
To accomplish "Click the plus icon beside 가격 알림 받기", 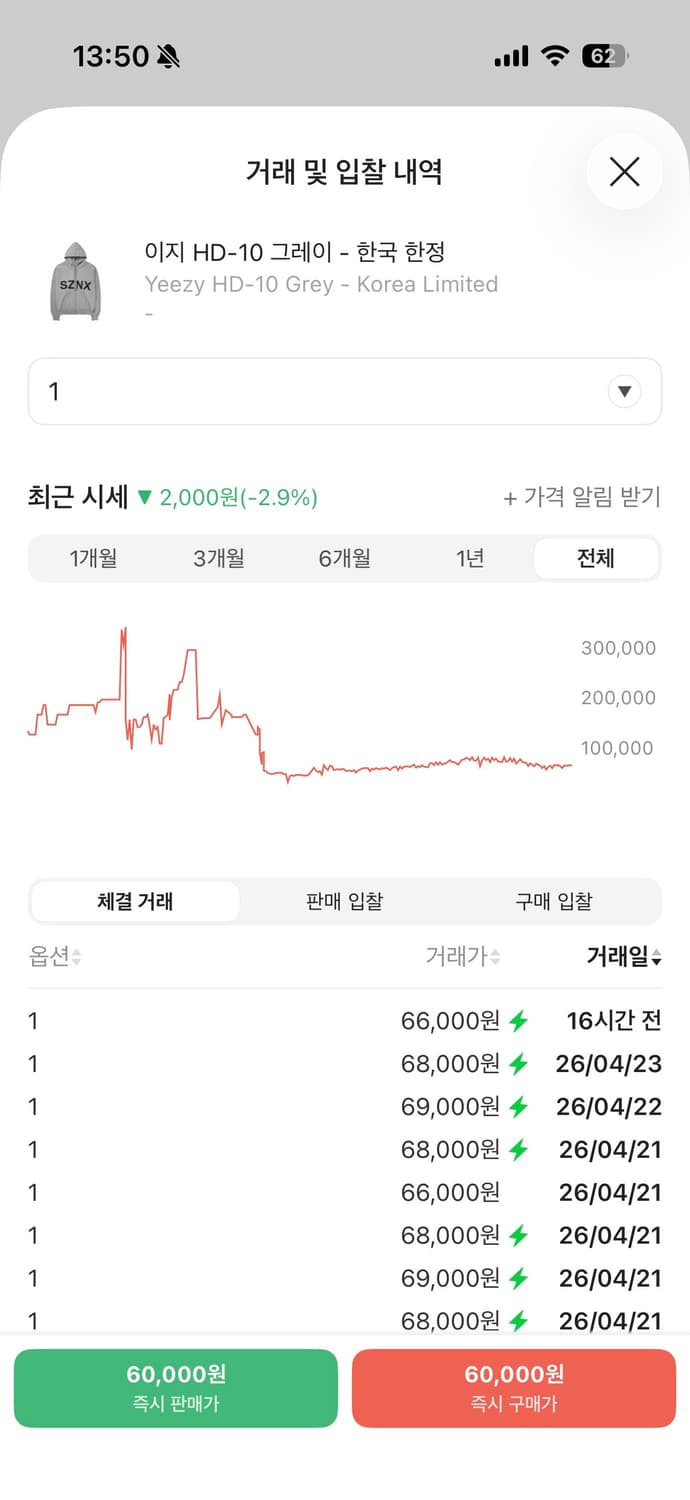I will coord(512,497).
